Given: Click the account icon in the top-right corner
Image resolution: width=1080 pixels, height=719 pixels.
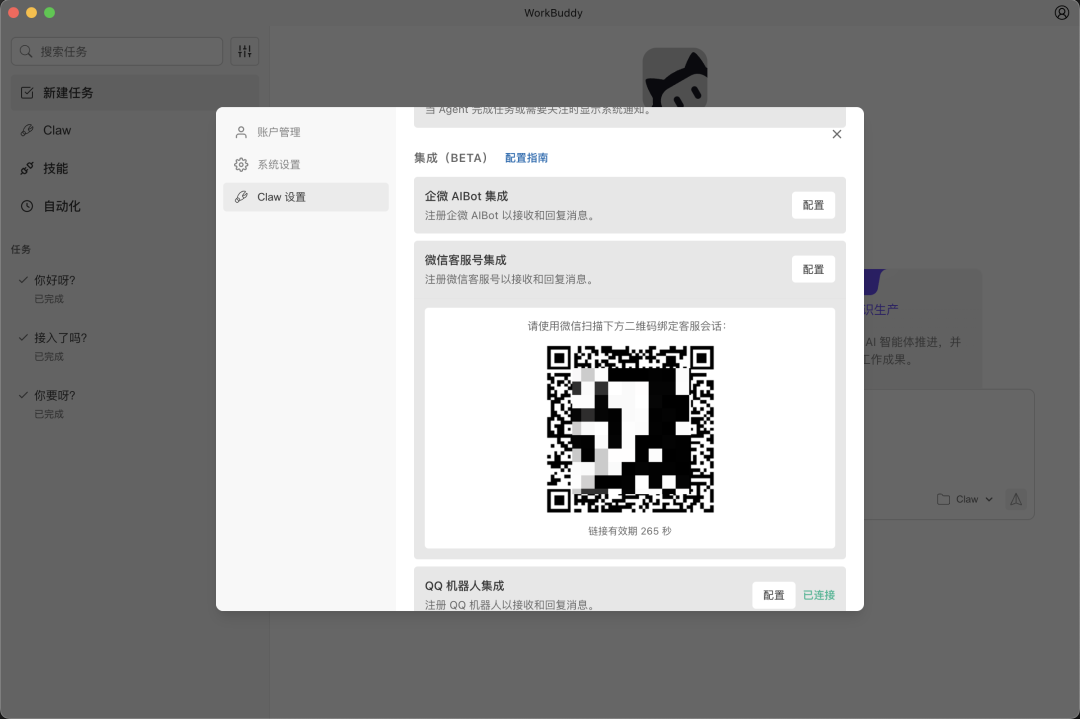Looking at the screenshot, I should 1061,12.
